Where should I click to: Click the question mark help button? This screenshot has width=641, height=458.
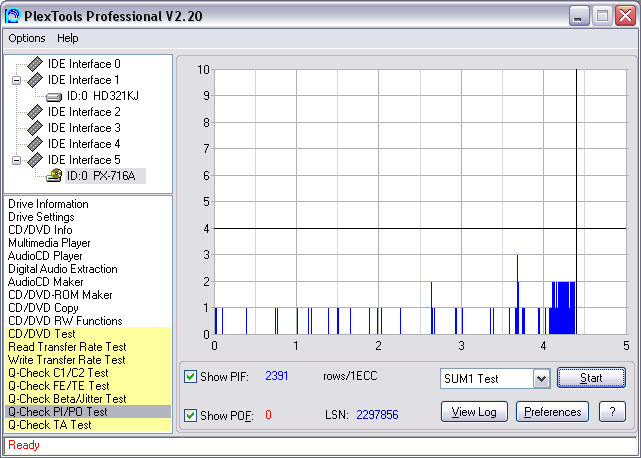click(612, 412)
